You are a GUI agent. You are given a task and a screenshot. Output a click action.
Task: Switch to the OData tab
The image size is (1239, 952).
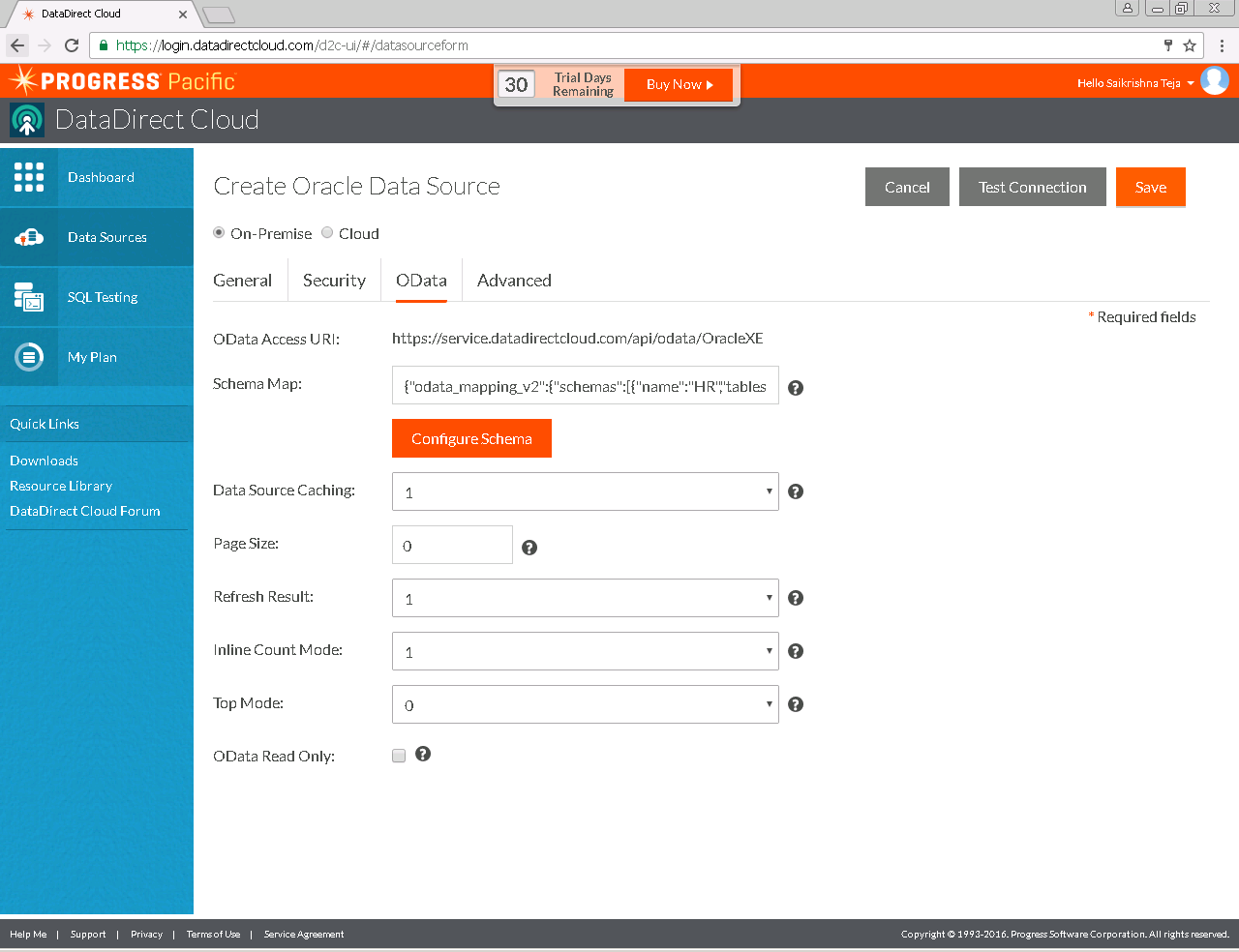click(x=421, y=281)
